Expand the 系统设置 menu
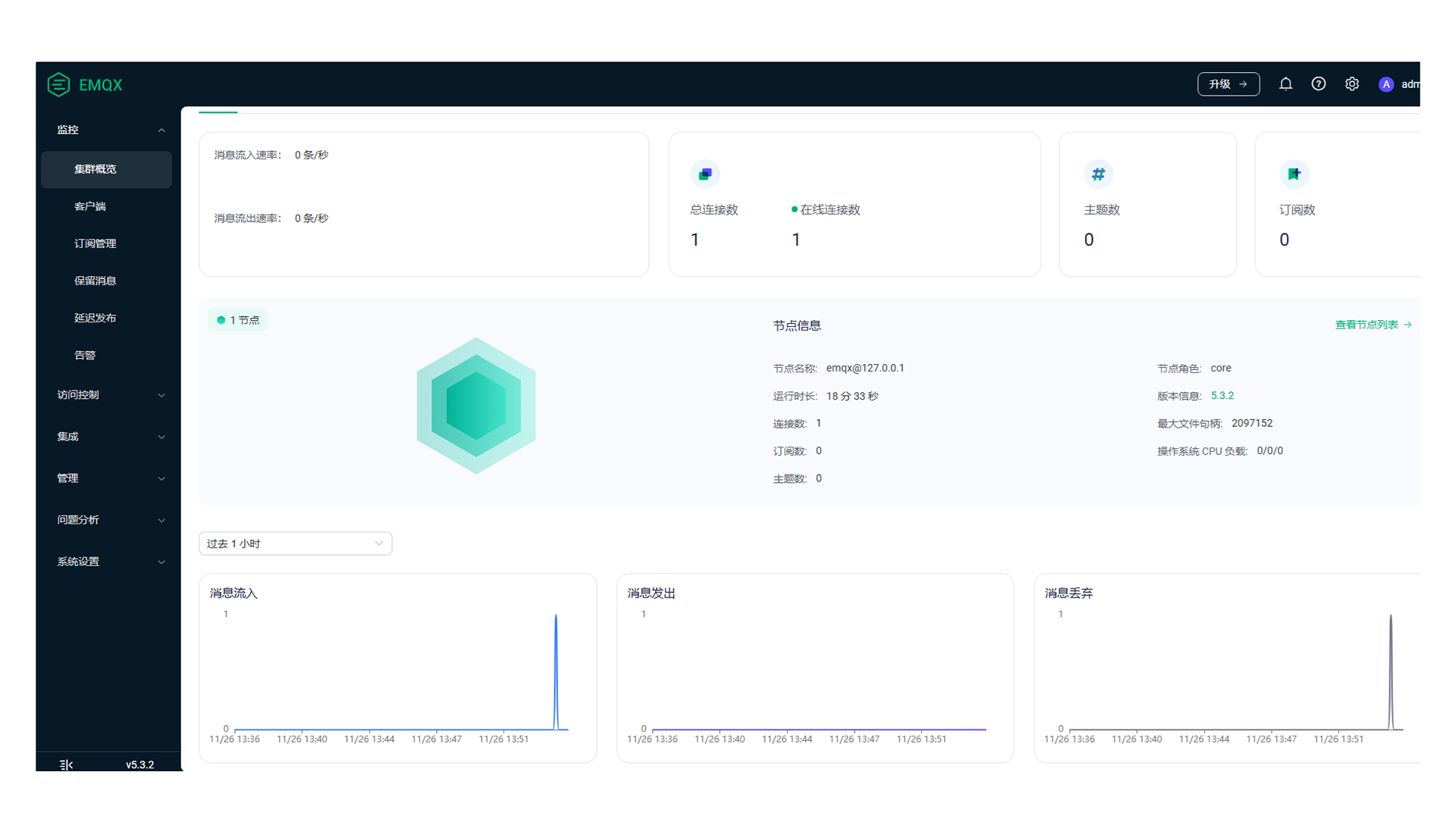1456x819 pixels. (x=110, y=561)
